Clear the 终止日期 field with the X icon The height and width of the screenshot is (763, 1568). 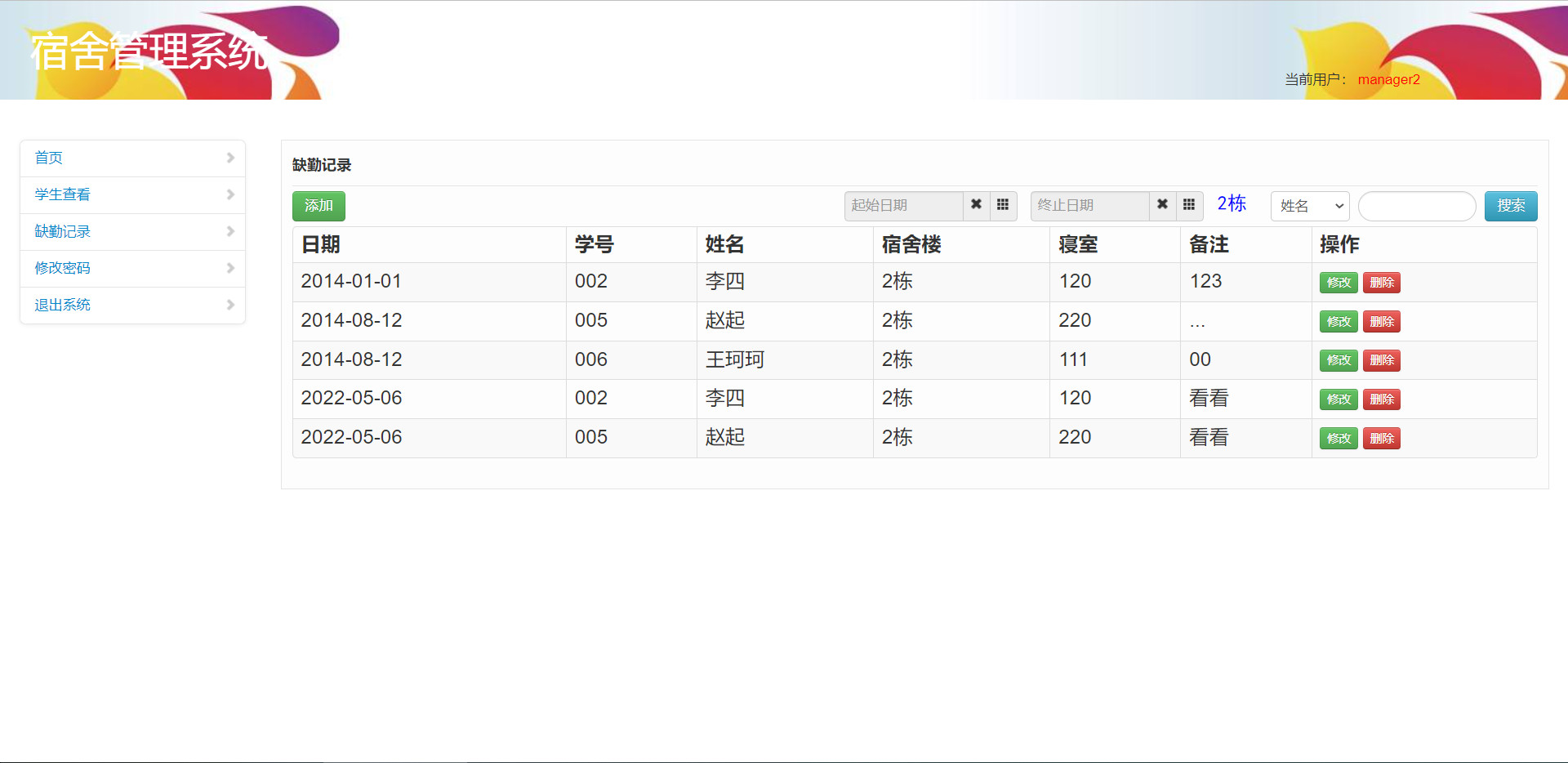point(1162,206)
